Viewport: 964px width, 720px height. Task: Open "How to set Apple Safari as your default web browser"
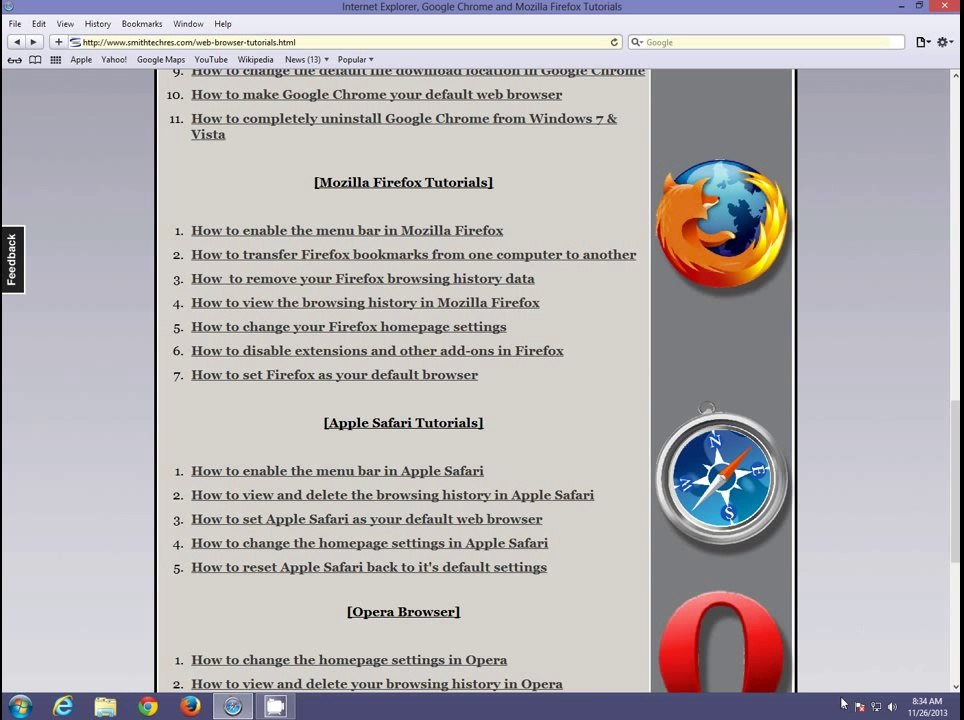coord(366,519)
